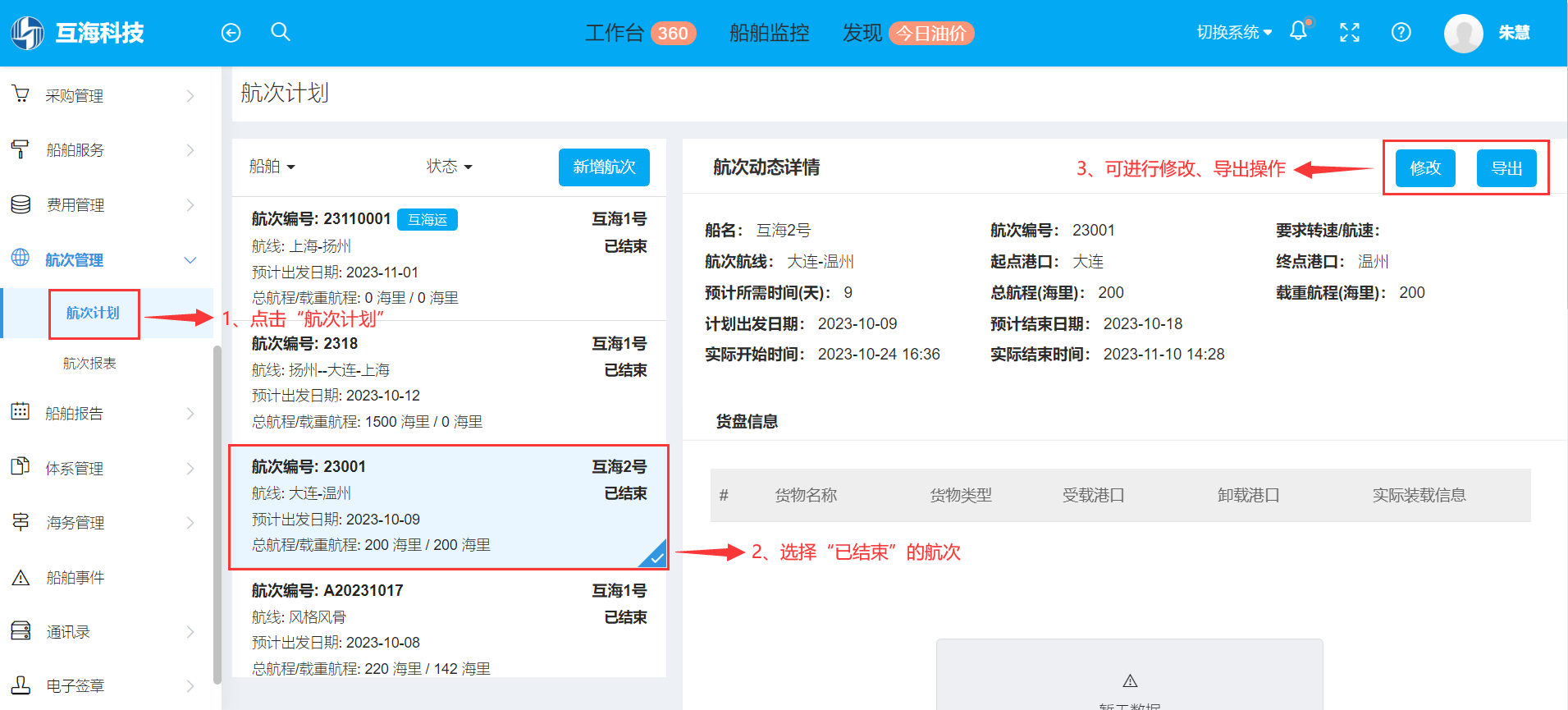This screenshot has height=710, width=1568.
Task: Collapse the 航次管理 menu chevron
Action: (x=190, y=260)
